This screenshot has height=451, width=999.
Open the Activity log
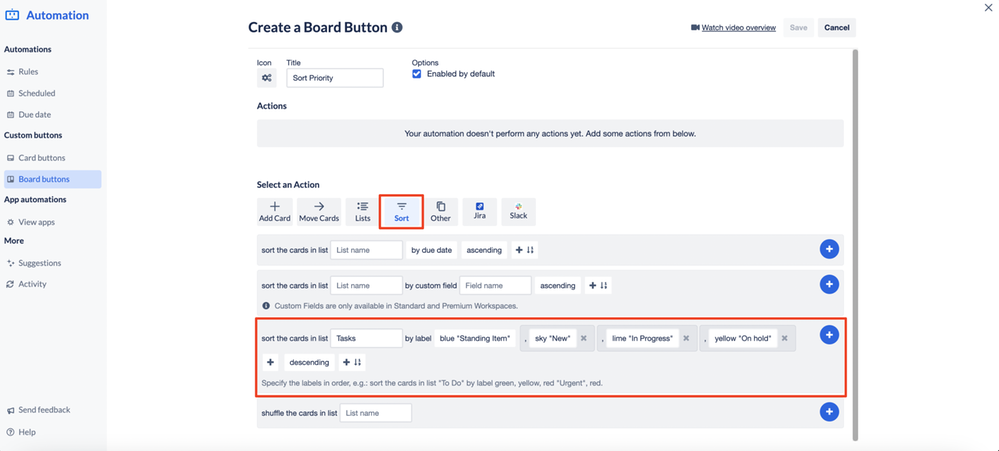[x=32, y=284]
